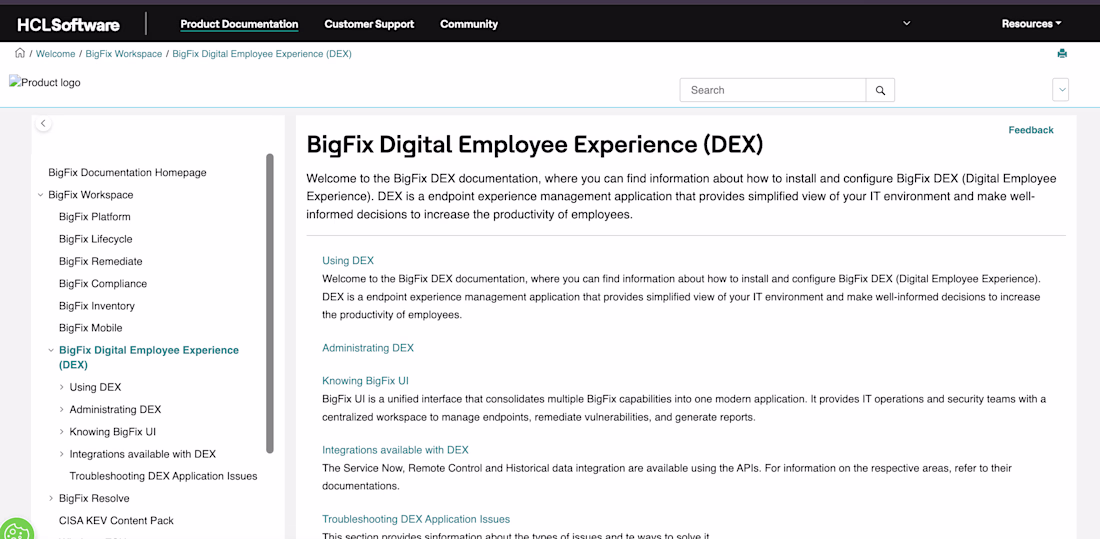Open Community menu item
This screenshot has width=1100, height=539.
pos(469,24)
